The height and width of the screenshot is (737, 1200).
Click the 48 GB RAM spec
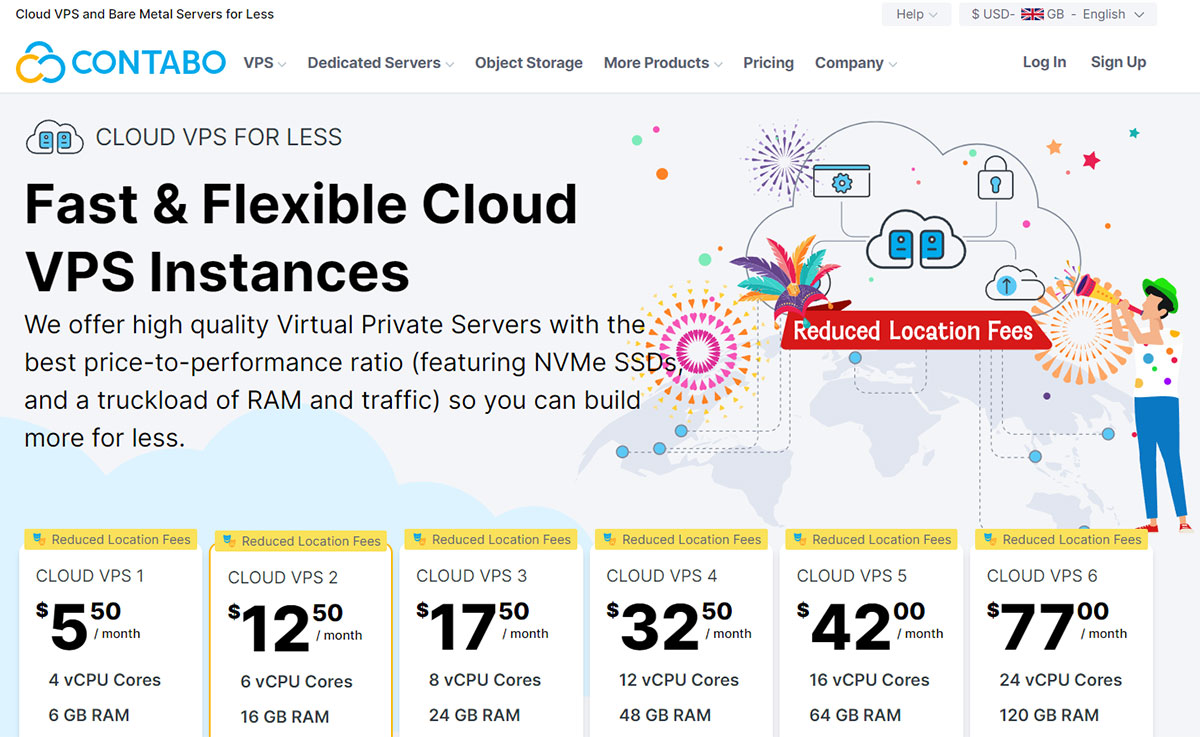(x=665, y=715)
